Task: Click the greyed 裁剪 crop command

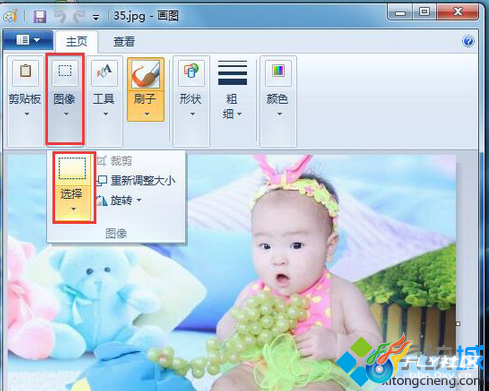Action: (115, 161)
